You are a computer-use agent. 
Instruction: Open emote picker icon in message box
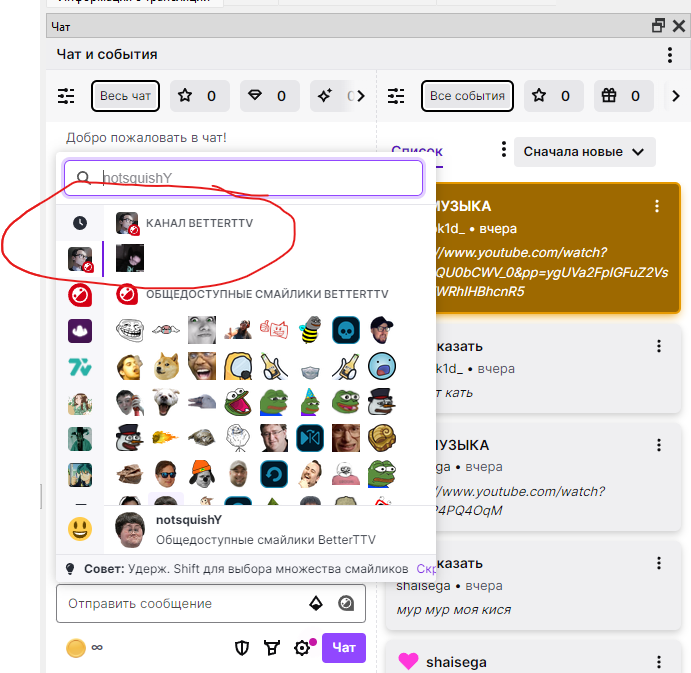point(346,603)
